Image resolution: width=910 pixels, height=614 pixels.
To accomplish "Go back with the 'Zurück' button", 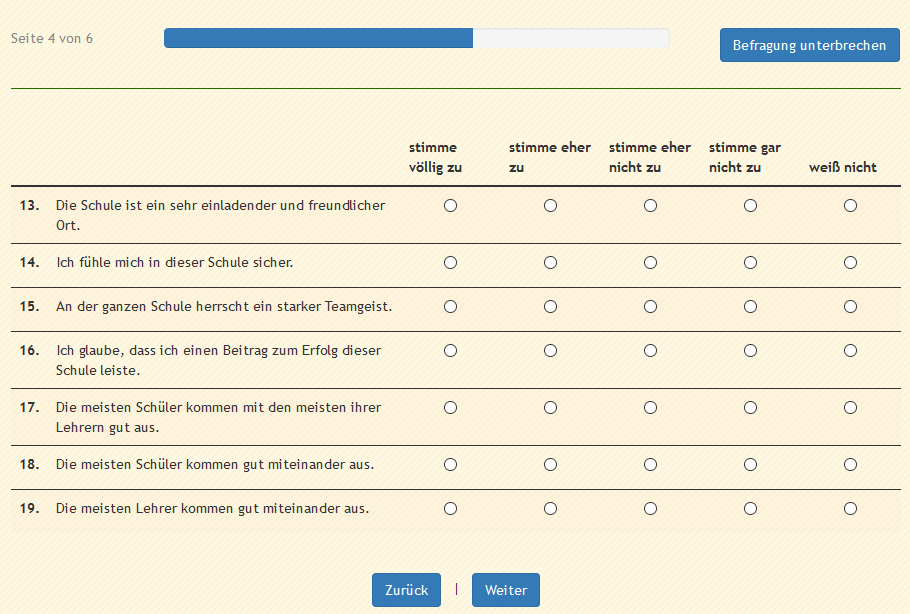I will click(406, 590).
